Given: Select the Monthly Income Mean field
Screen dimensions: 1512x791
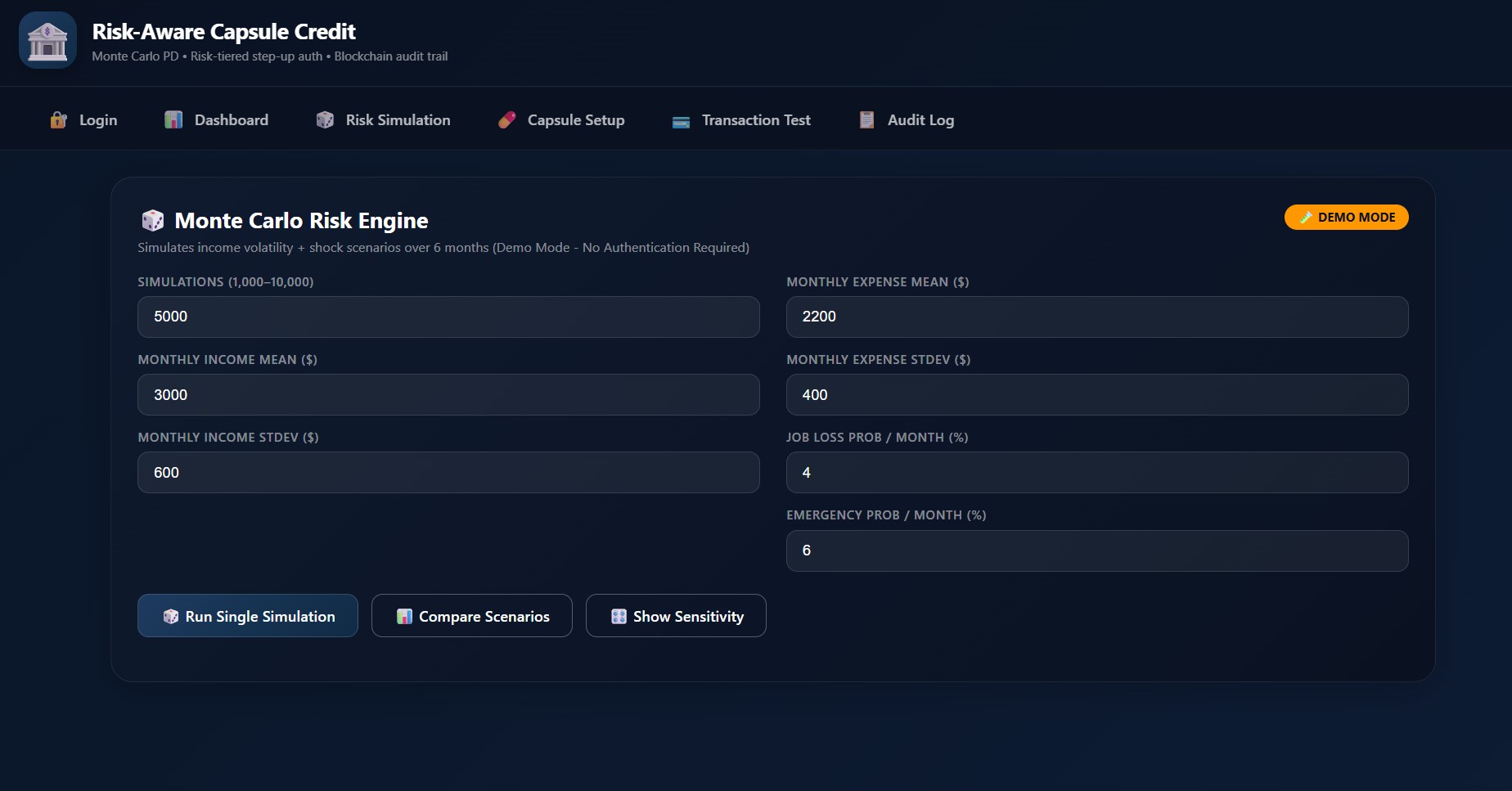Looking at the screenshot, I should coord(448,395).
